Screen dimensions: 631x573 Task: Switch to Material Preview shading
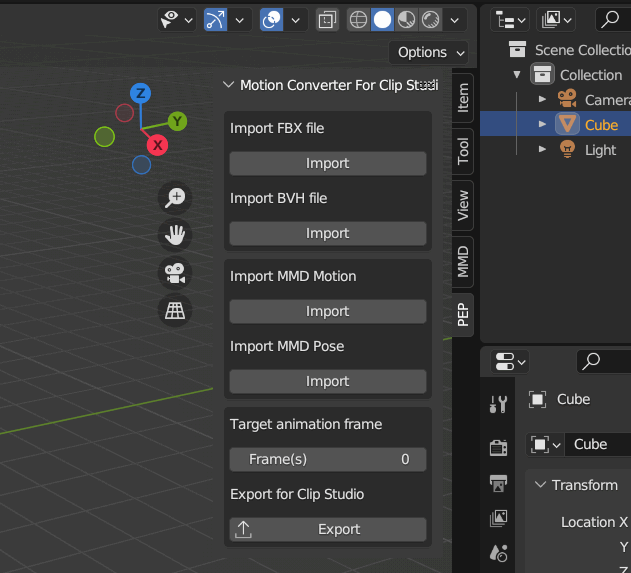click(406, 20)
